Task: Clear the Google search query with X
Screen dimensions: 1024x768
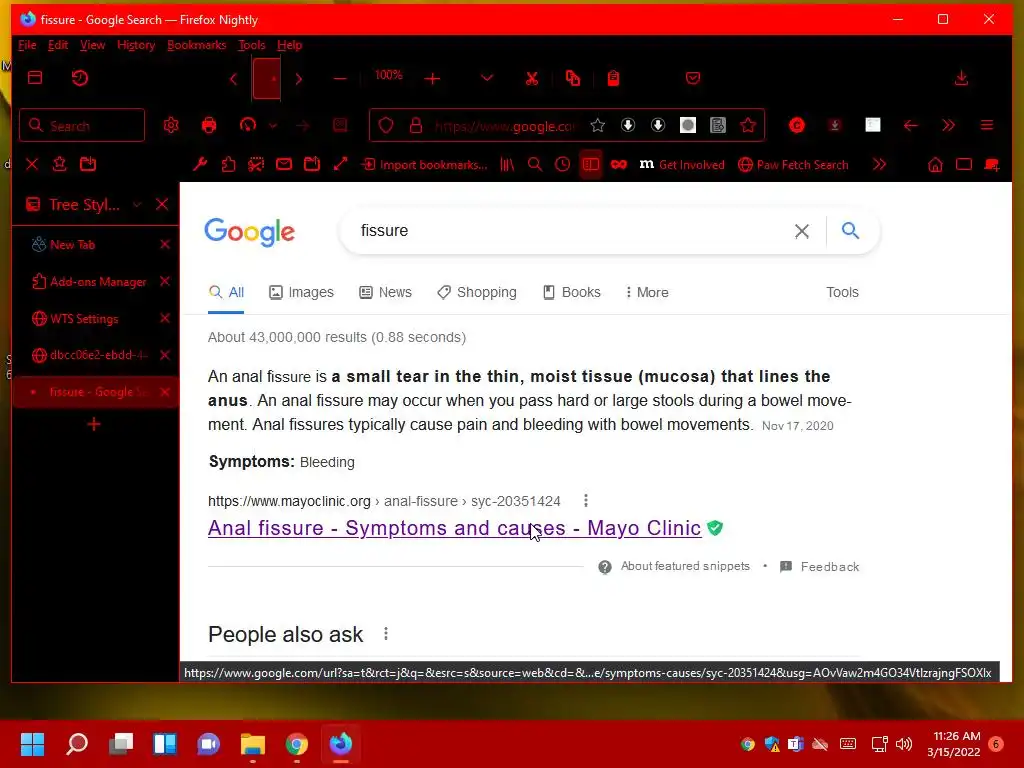Action: pyautogui.click(x=801, y=231)
